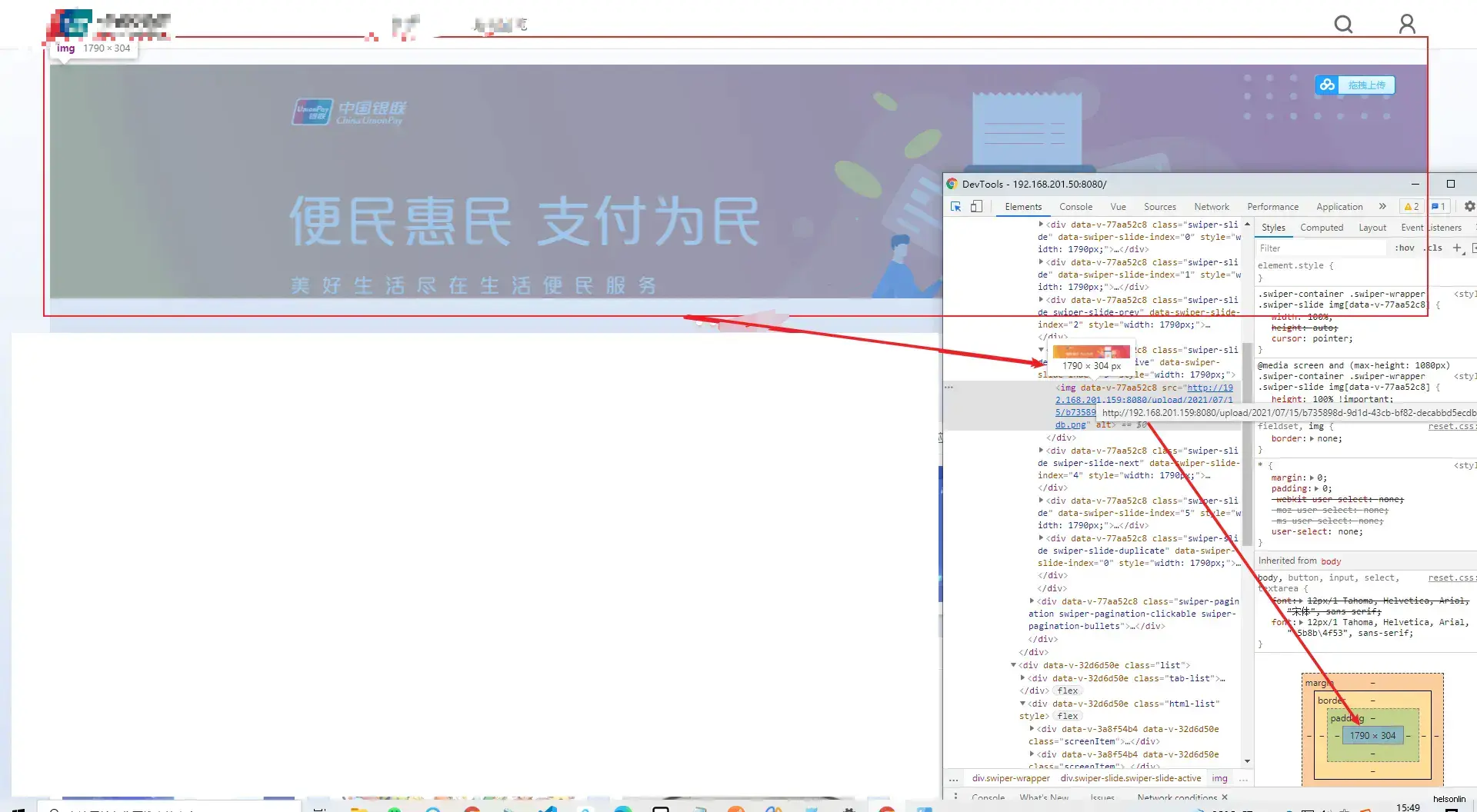Open DevTools settings with the gear icon
This screenshot has width=1477, height=812.
(1469, 206)
